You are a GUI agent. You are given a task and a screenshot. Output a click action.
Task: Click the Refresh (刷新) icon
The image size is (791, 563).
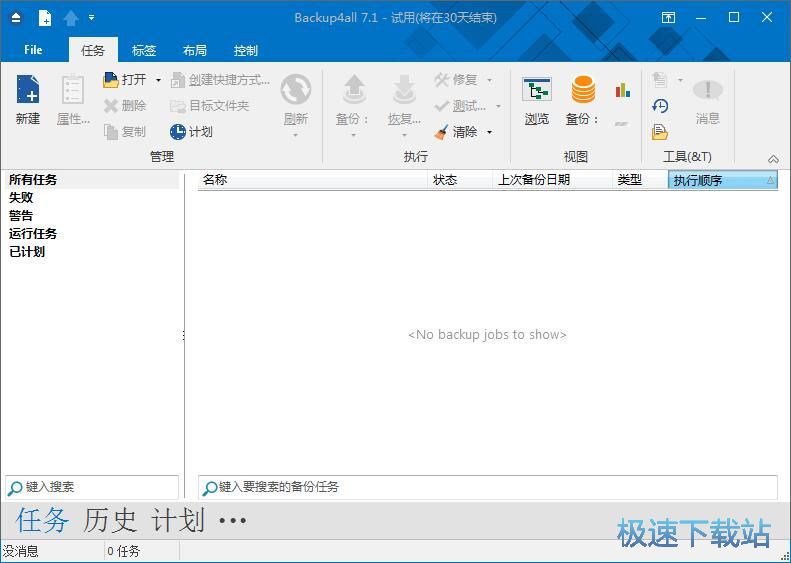click(x=296, y=90)
